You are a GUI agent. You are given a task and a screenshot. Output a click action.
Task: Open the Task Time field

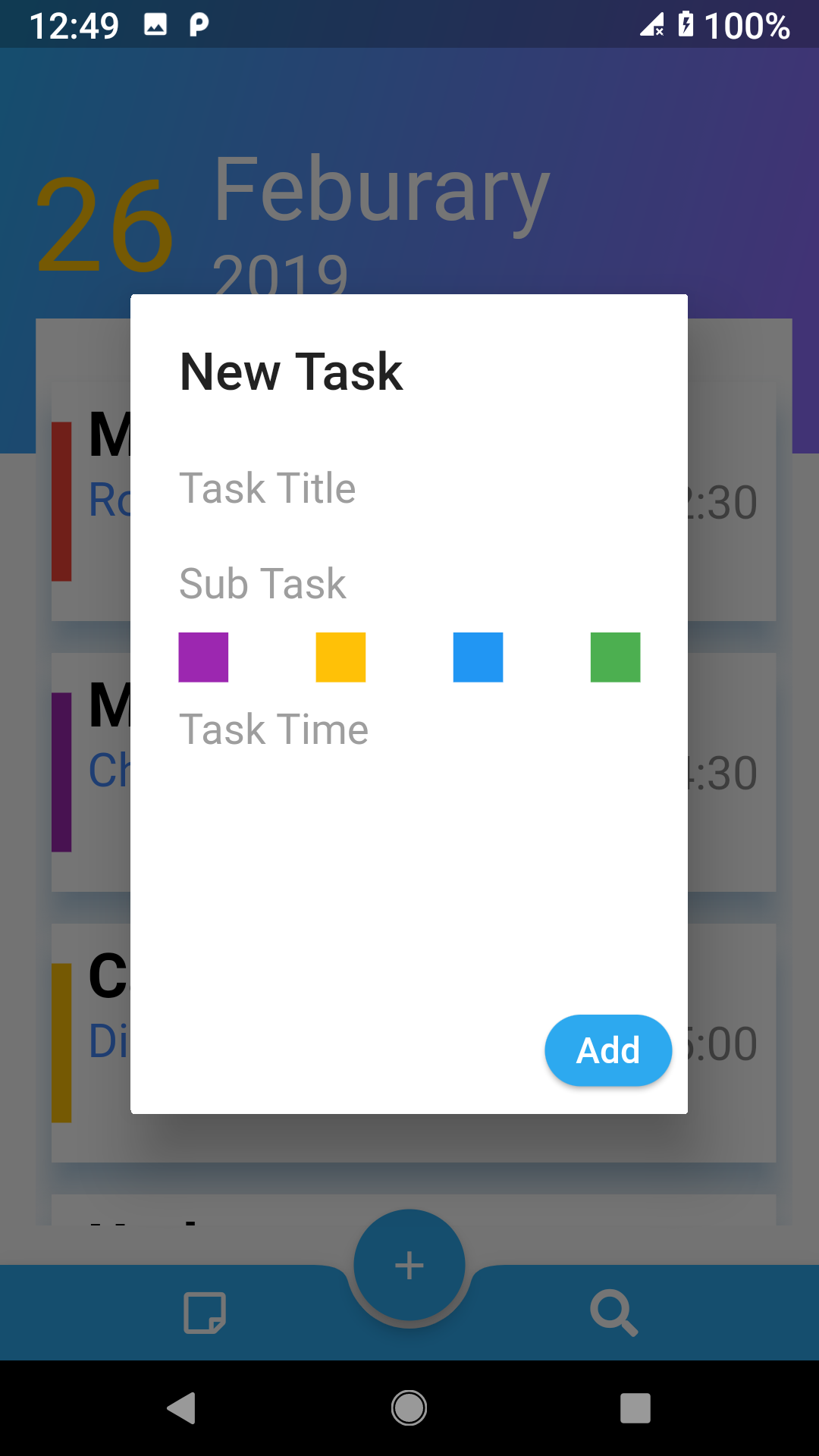coord(409,730)
